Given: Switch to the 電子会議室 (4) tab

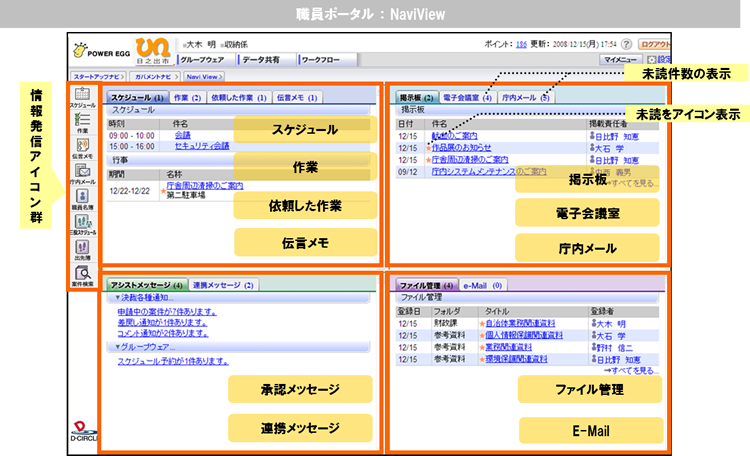Looking at the screenshot, I should (x=467, y=97).
